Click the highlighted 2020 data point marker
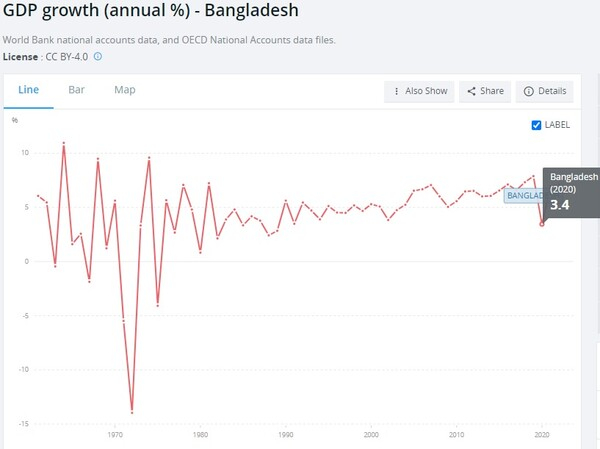 point(542,224)
